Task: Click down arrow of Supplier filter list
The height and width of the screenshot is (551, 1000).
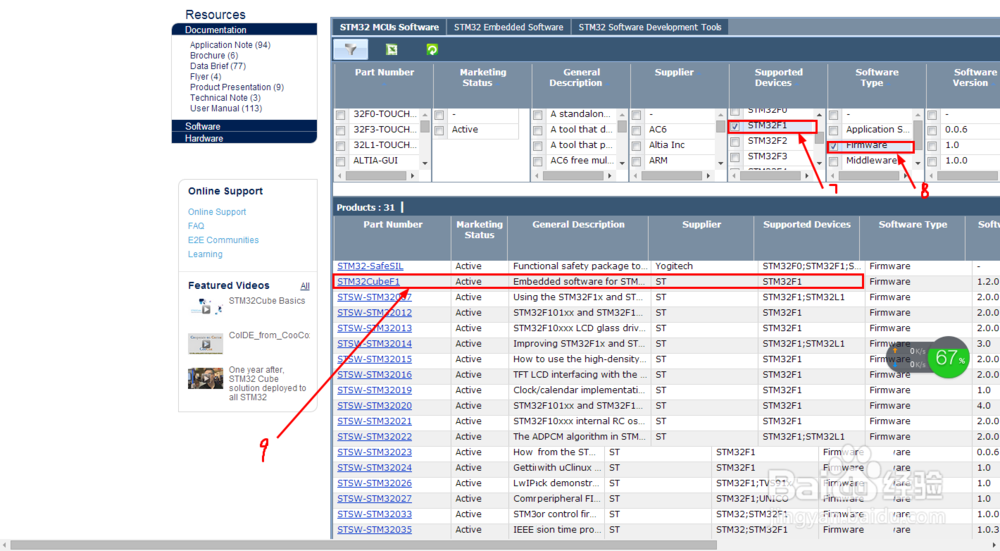Action: (721, 163)
